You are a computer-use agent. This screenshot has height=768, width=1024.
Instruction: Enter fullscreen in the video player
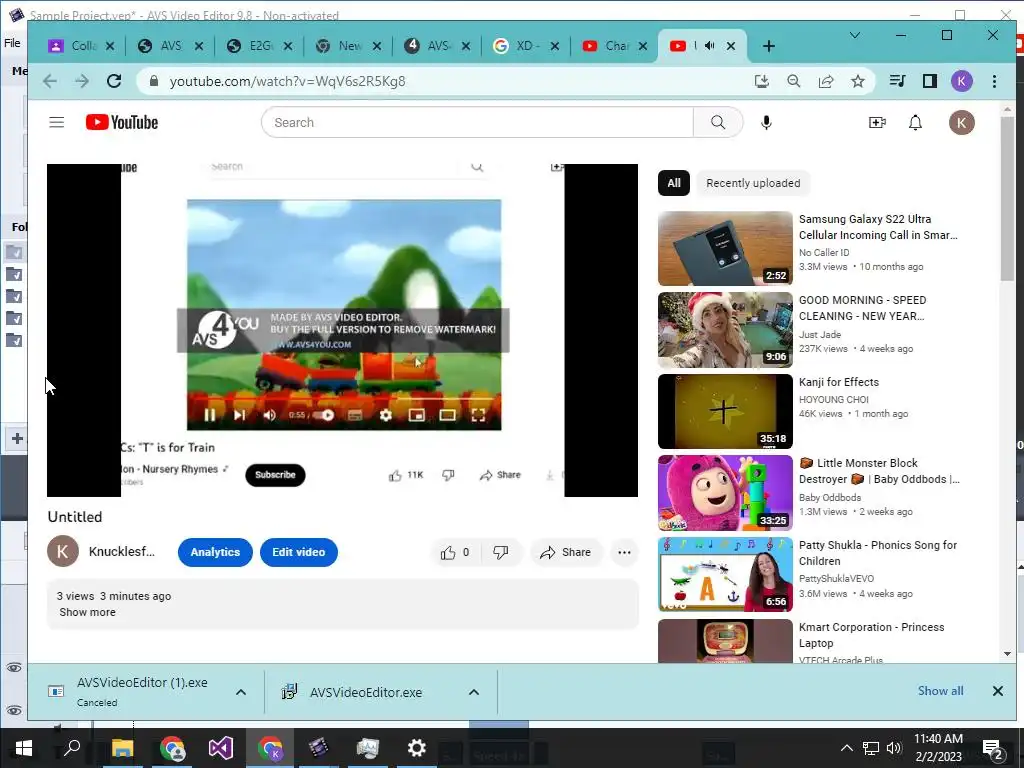(x=478, y=415)
